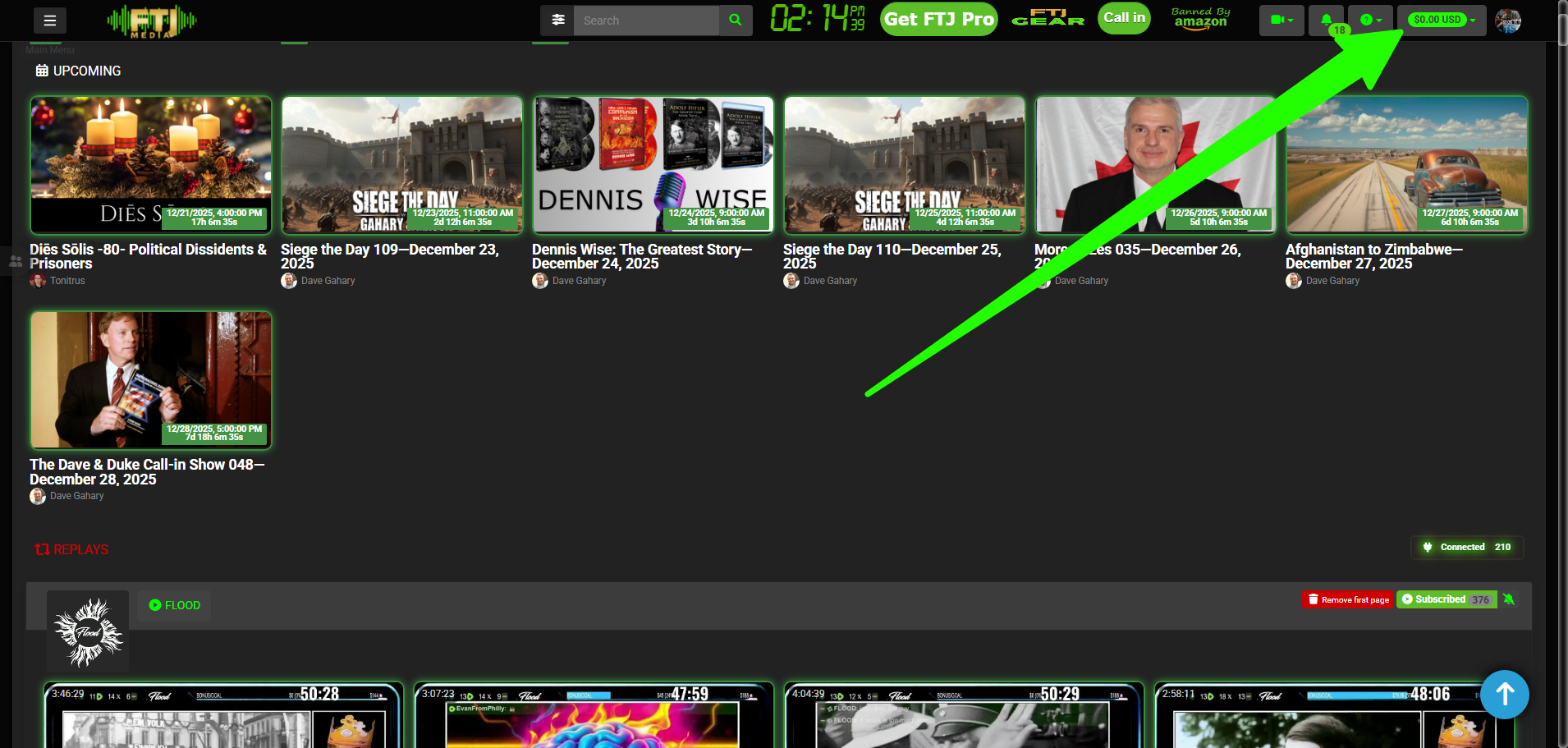Click the user profile avatar
Viewport: 1568px width, 748px height.
[x=1508, y=21]
